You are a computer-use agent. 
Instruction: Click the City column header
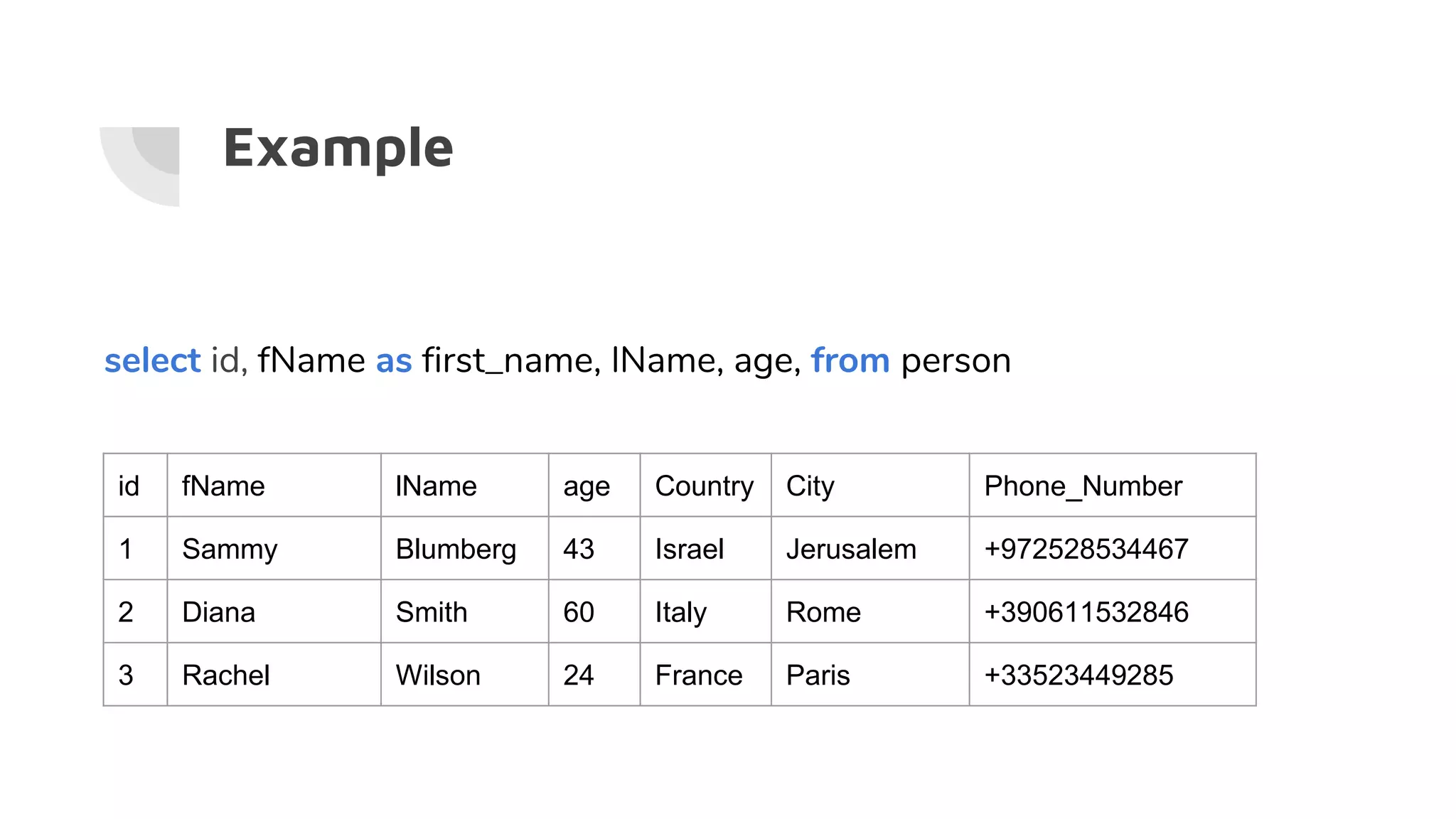click(x=810, y=486)
